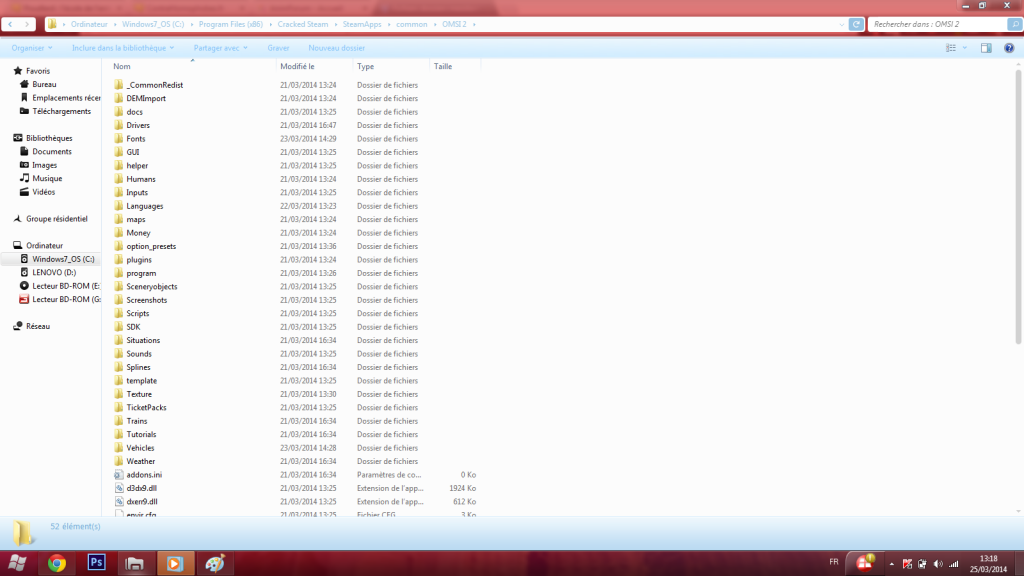This screenshot has height=576, width=1024.
Task: Expand the address bar history dropdown
Action: click(x=841, y=24)
